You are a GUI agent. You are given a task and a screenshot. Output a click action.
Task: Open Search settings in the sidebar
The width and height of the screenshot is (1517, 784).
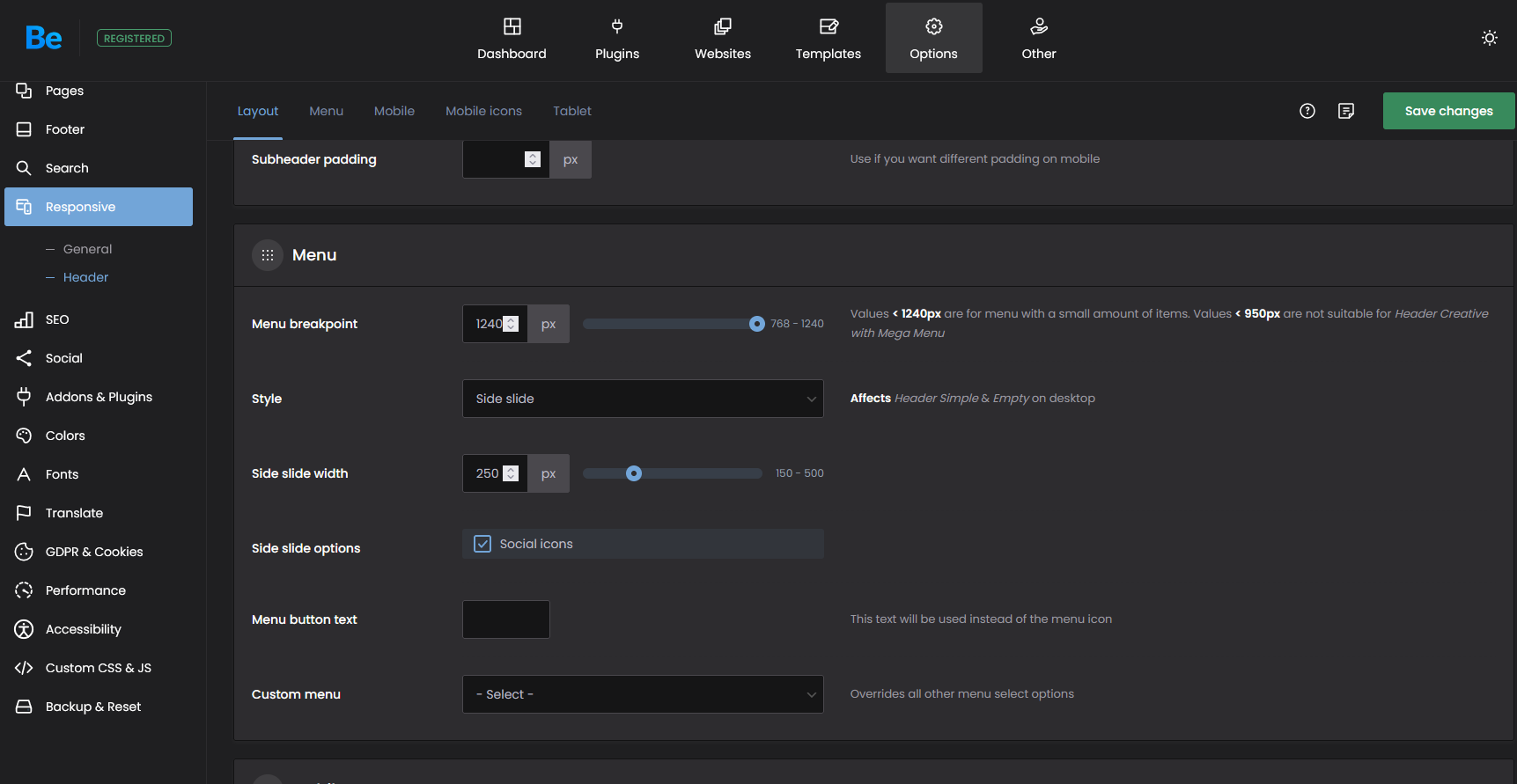tap(99, 168)
